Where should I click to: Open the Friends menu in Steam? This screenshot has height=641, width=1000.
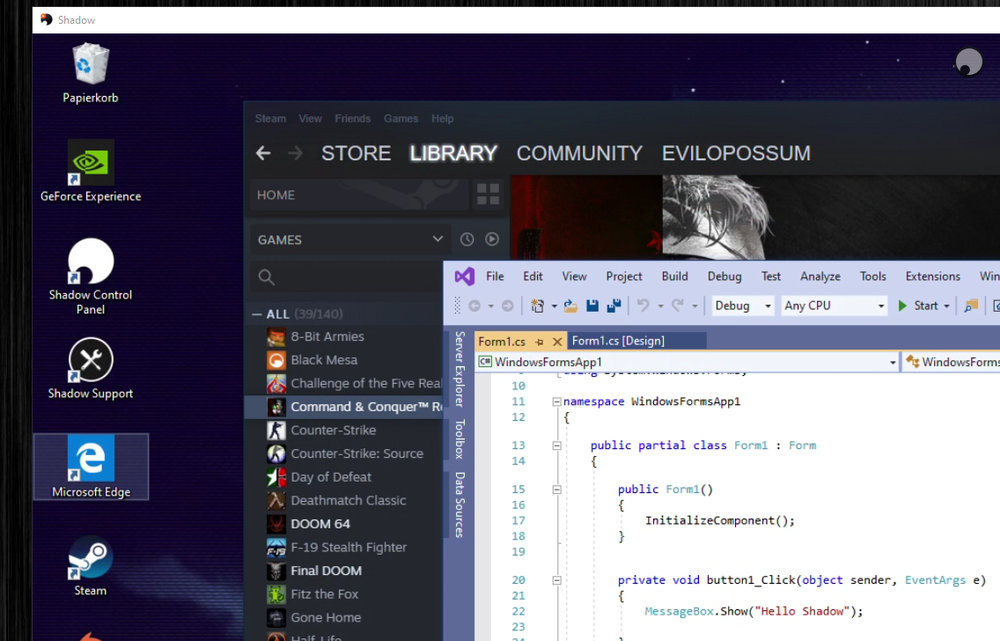click(x=353, y=119)
